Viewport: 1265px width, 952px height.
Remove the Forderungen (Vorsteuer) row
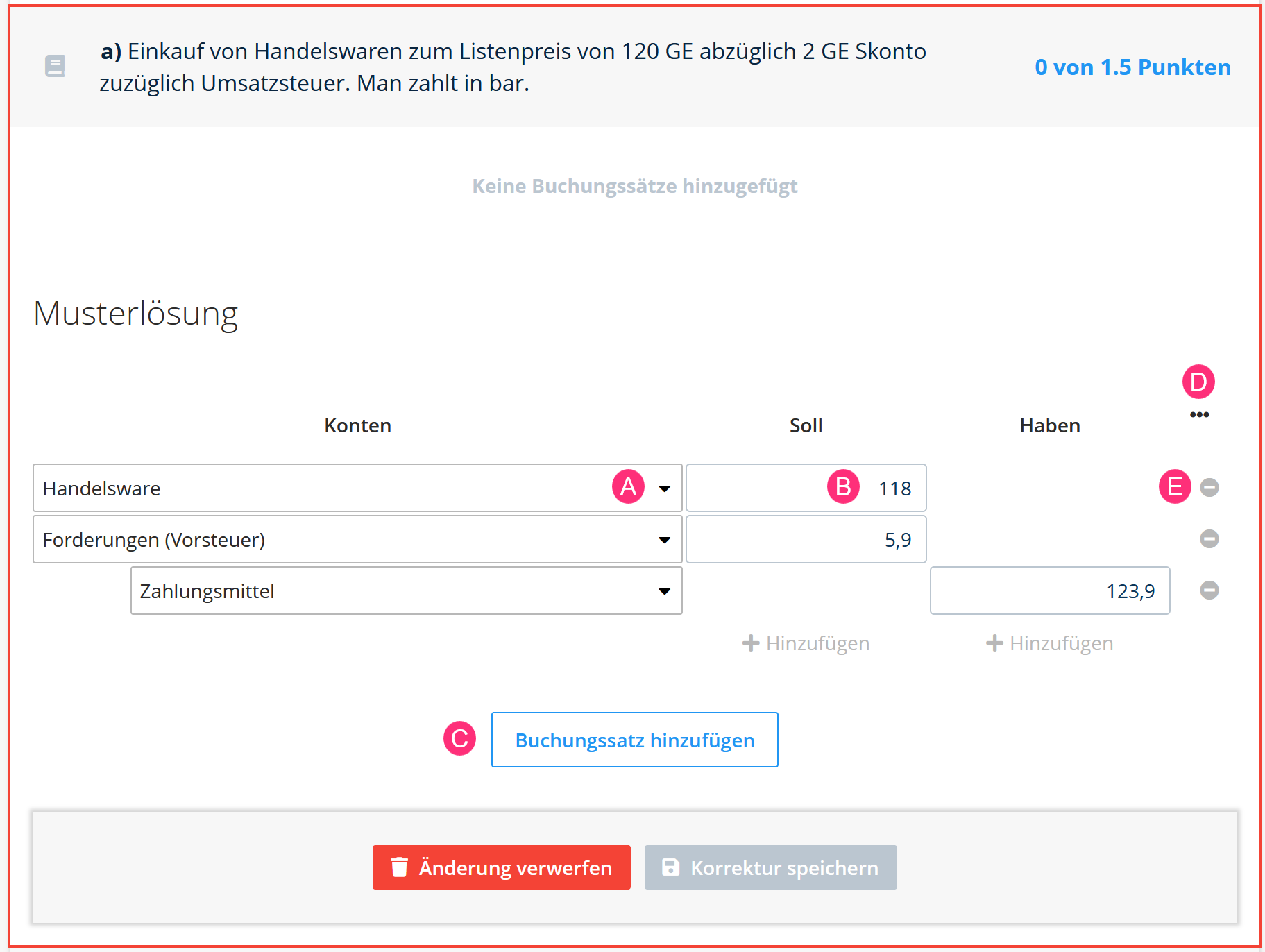pos(1209,539)
